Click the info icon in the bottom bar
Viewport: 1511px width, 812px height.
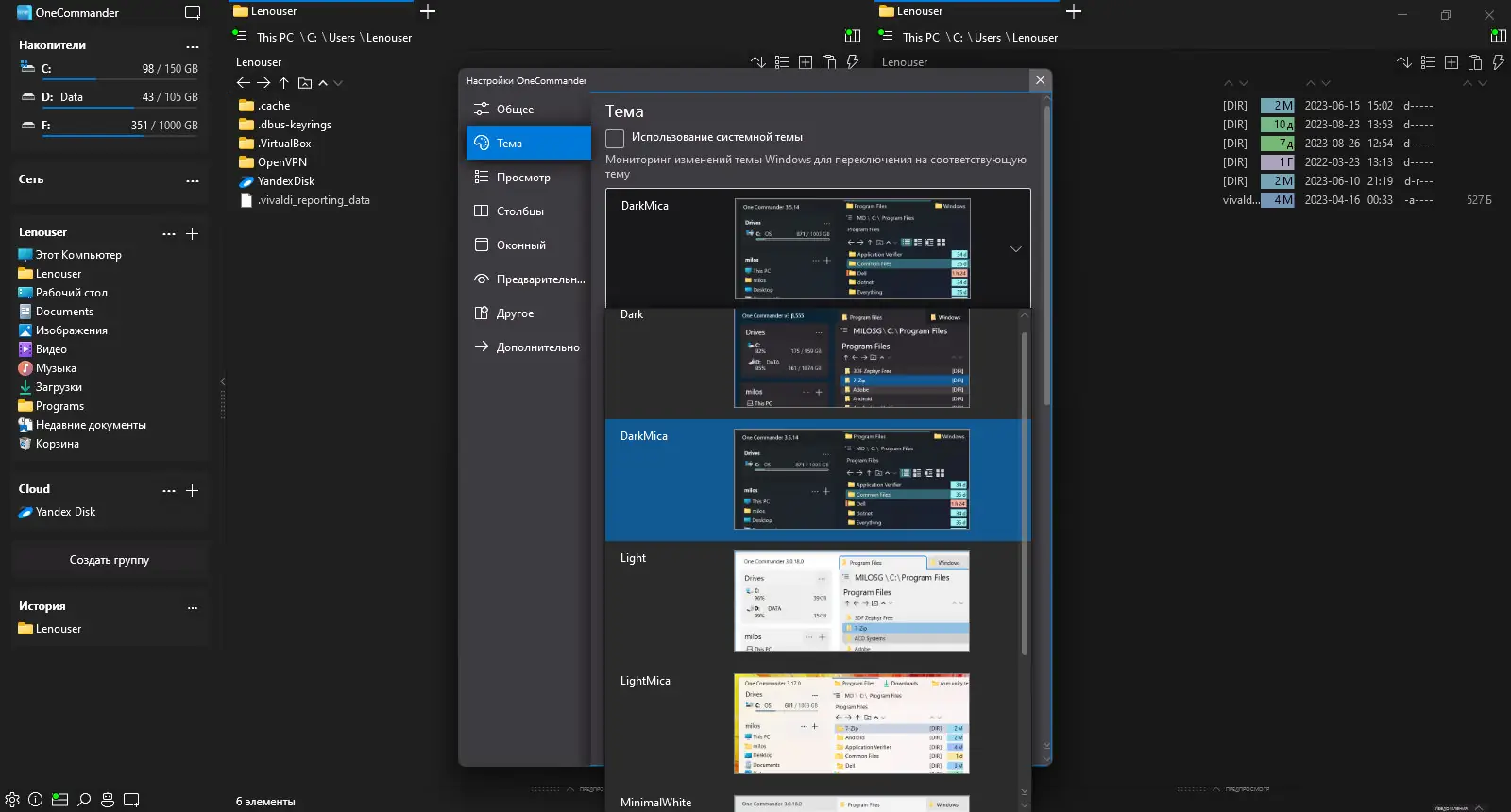click(36, 800)
